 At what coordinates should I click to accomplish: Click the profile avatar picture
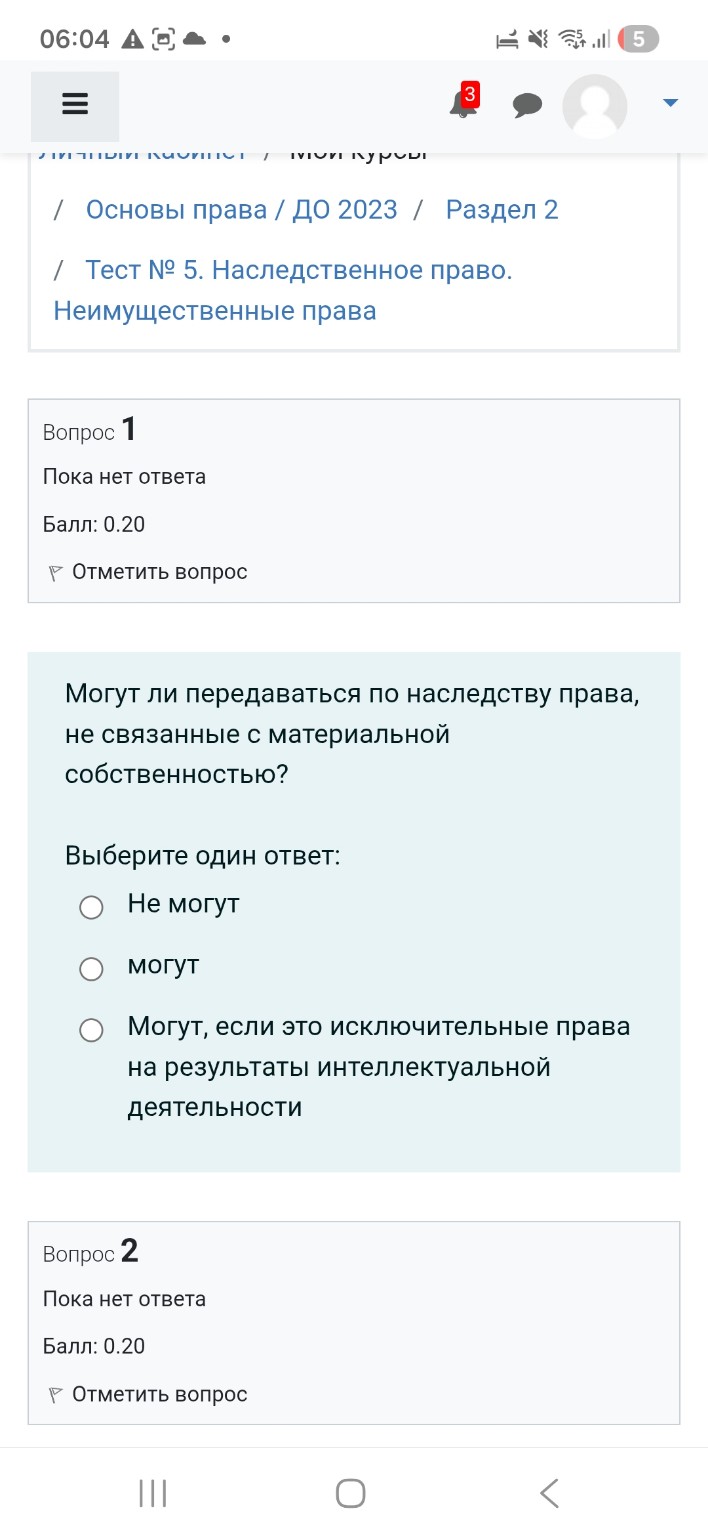(594, 105)
